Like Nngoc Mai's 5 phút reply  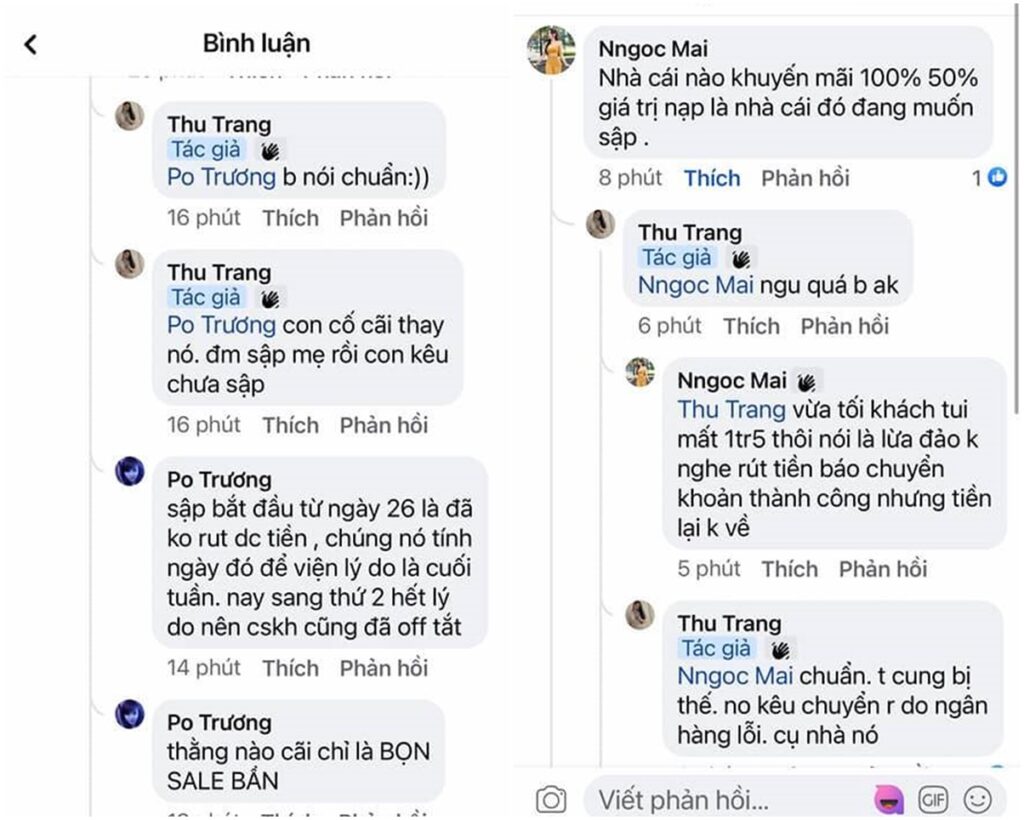point(790,569)
